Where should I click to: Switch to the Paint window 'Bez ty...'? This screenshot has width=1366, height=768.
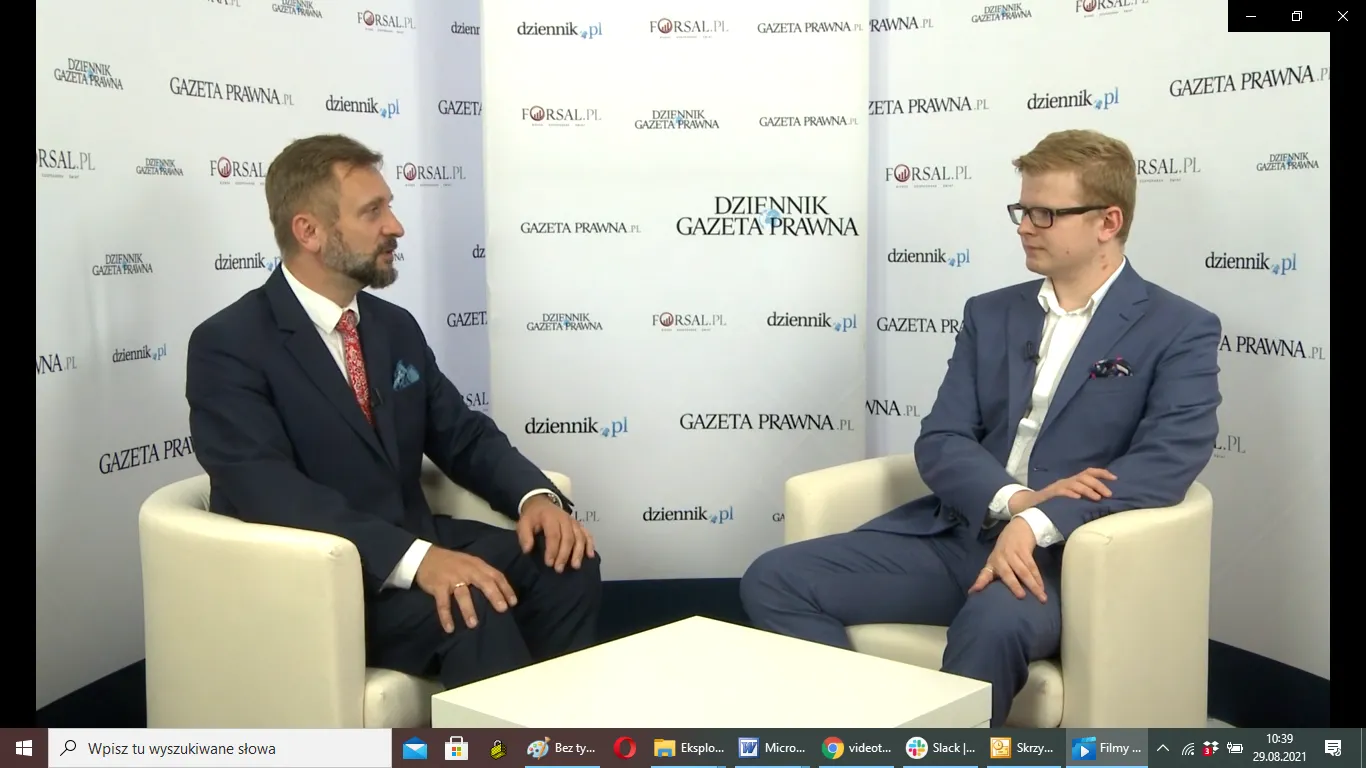(x=562, y=748)
